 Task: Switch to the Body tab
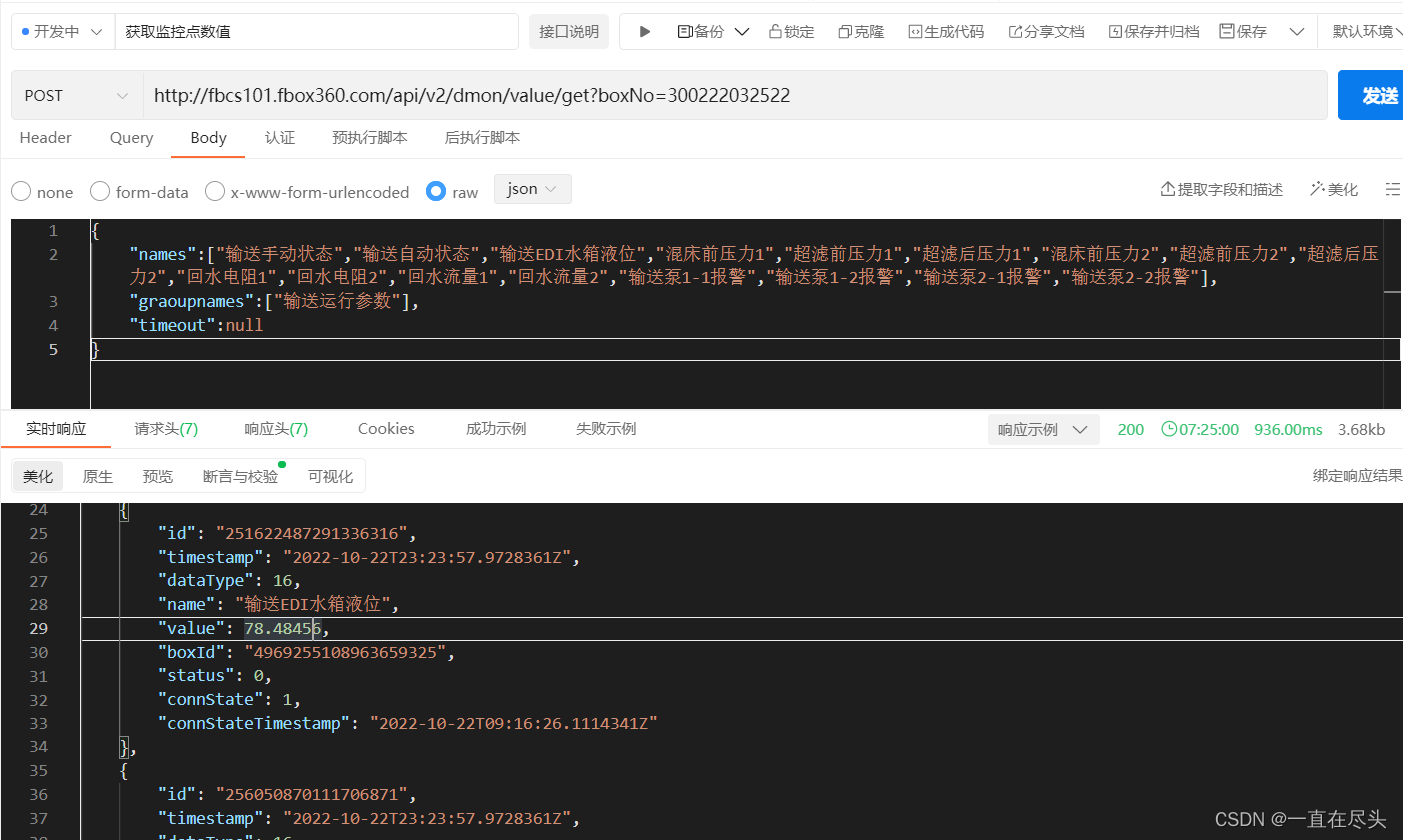(208, 138)
